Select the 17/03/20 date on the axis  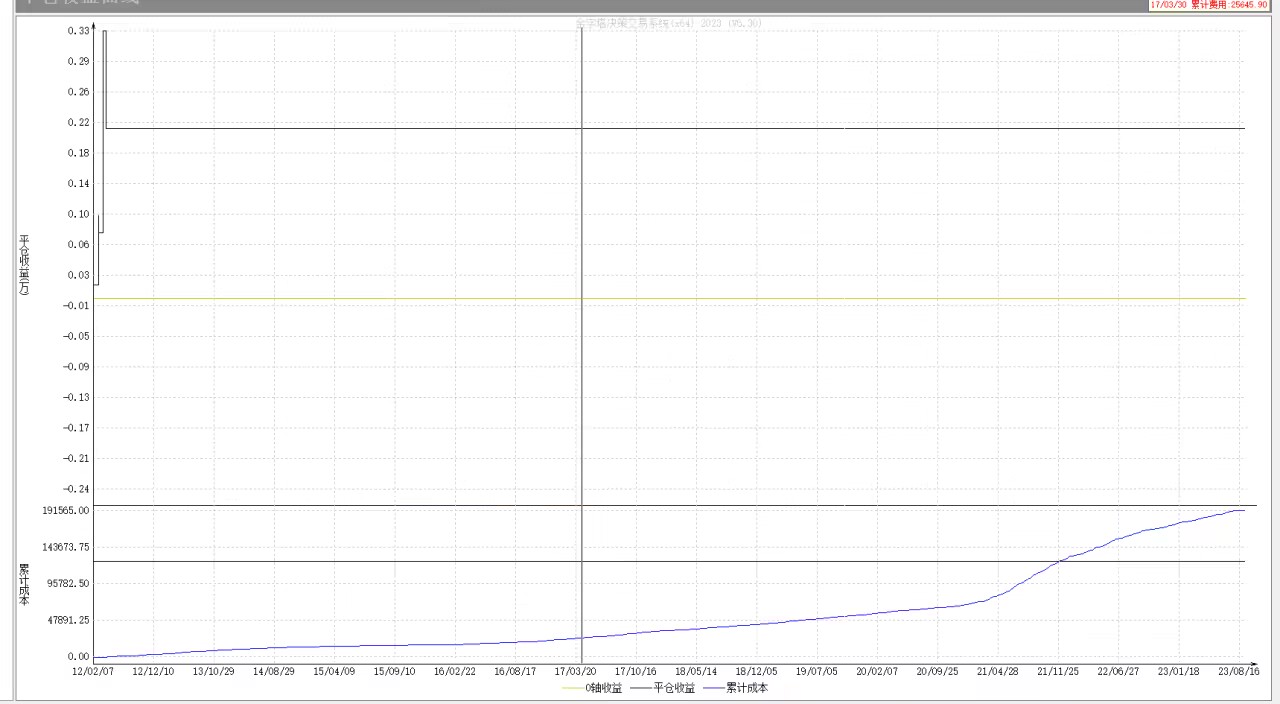coord(575,671)
